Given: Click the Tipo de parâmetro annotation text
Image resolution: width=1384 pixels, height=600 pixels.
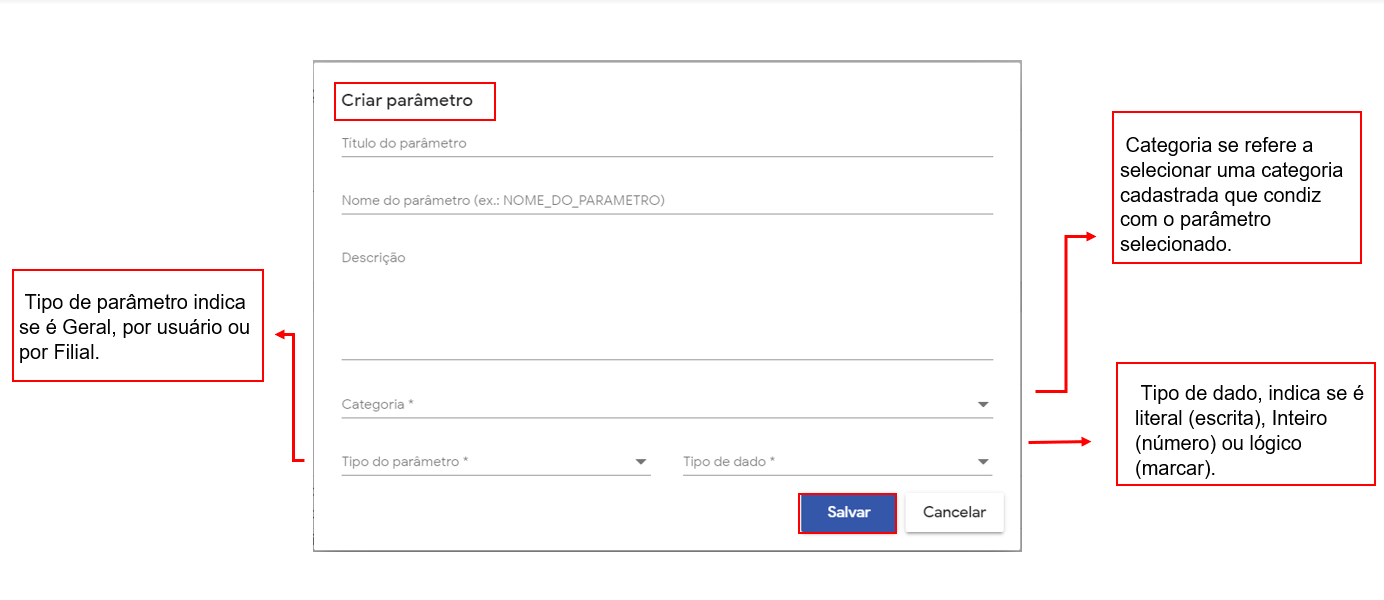Looking at the screenshot, I should coord(136,326).
